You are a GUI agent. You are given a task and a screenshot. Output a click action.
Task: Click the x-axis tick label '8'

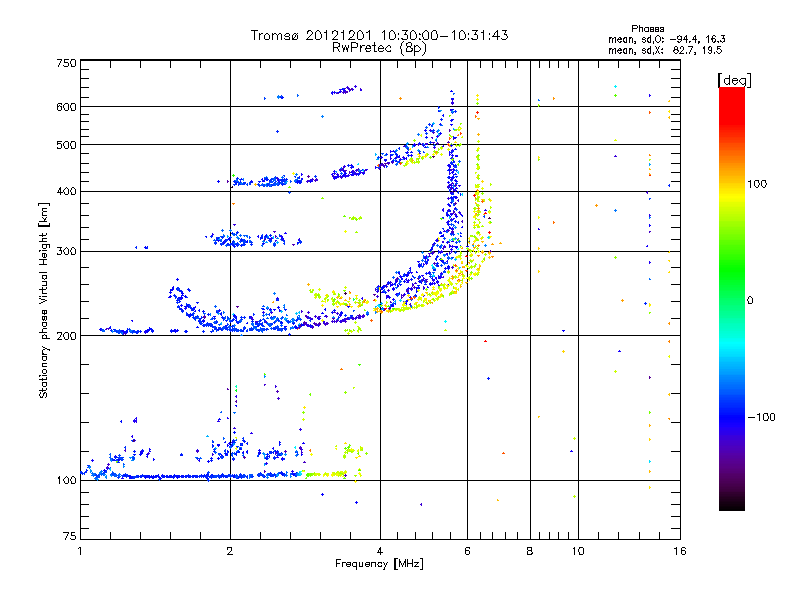coord(530,551)
